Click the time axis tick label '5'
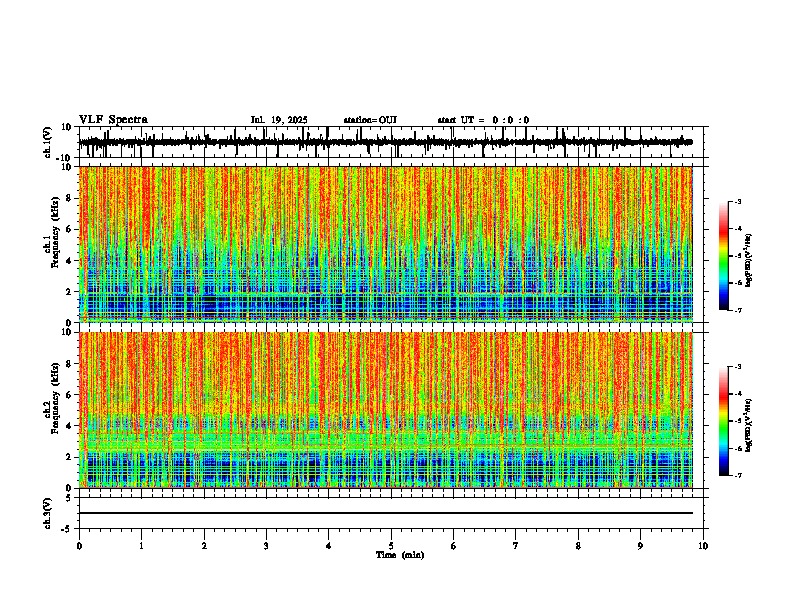Image resolution: width=792 pixels, height=612 pixels. (391, 546)
